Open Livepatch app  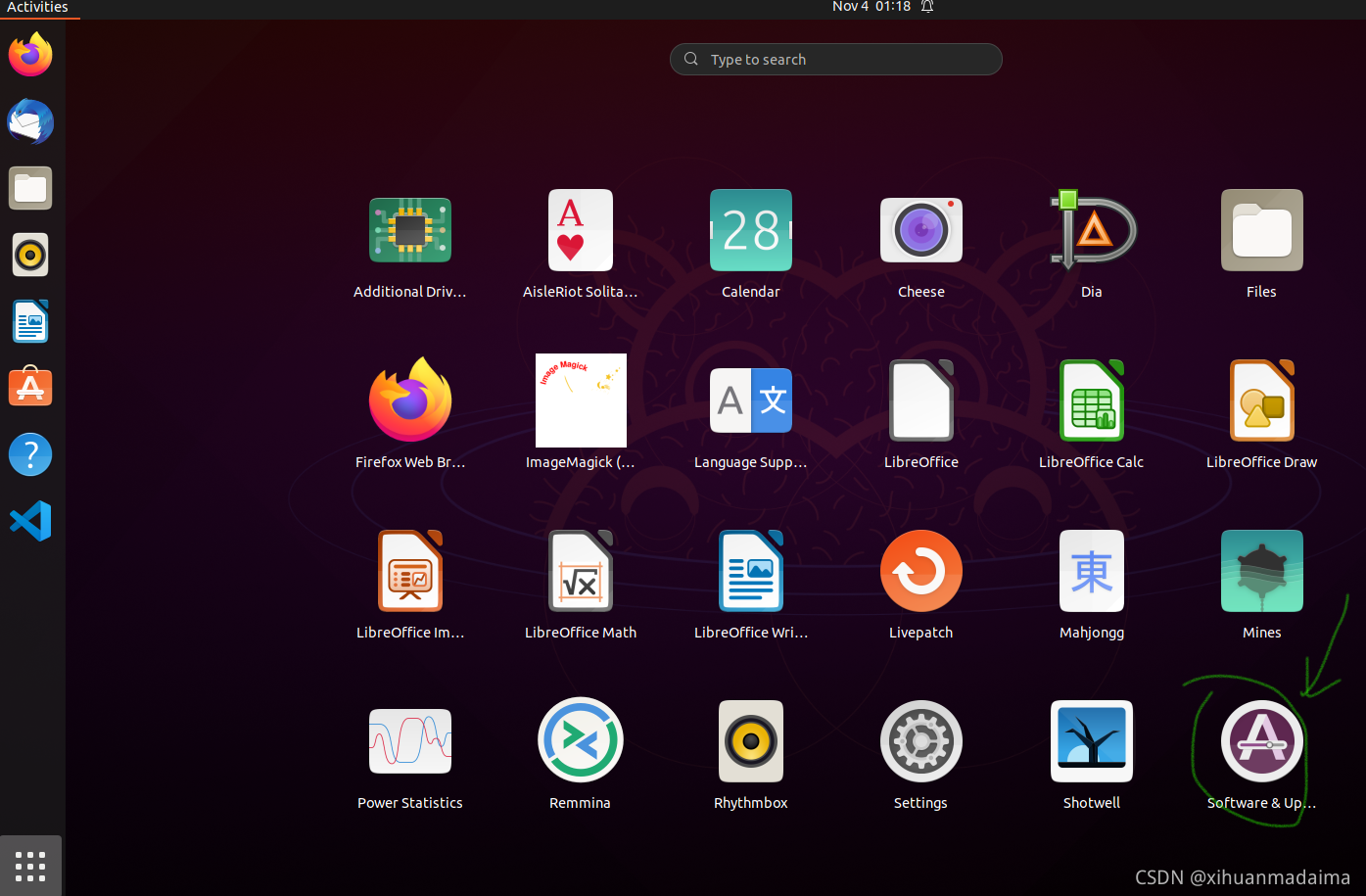[x=921, y=571]
